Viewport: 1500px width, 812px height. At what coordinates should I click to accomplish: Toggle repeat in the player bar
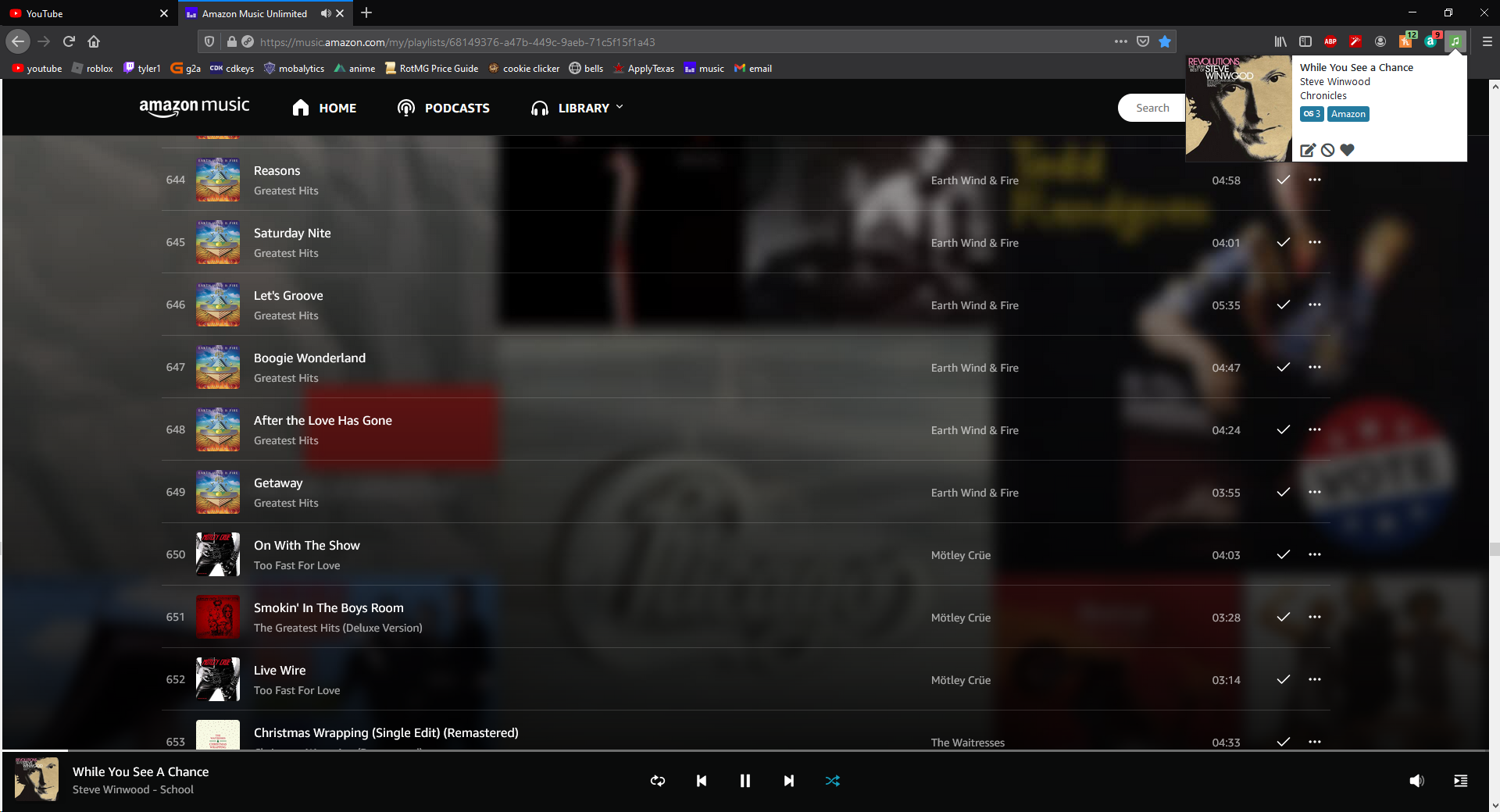click(x=658, y=781)
